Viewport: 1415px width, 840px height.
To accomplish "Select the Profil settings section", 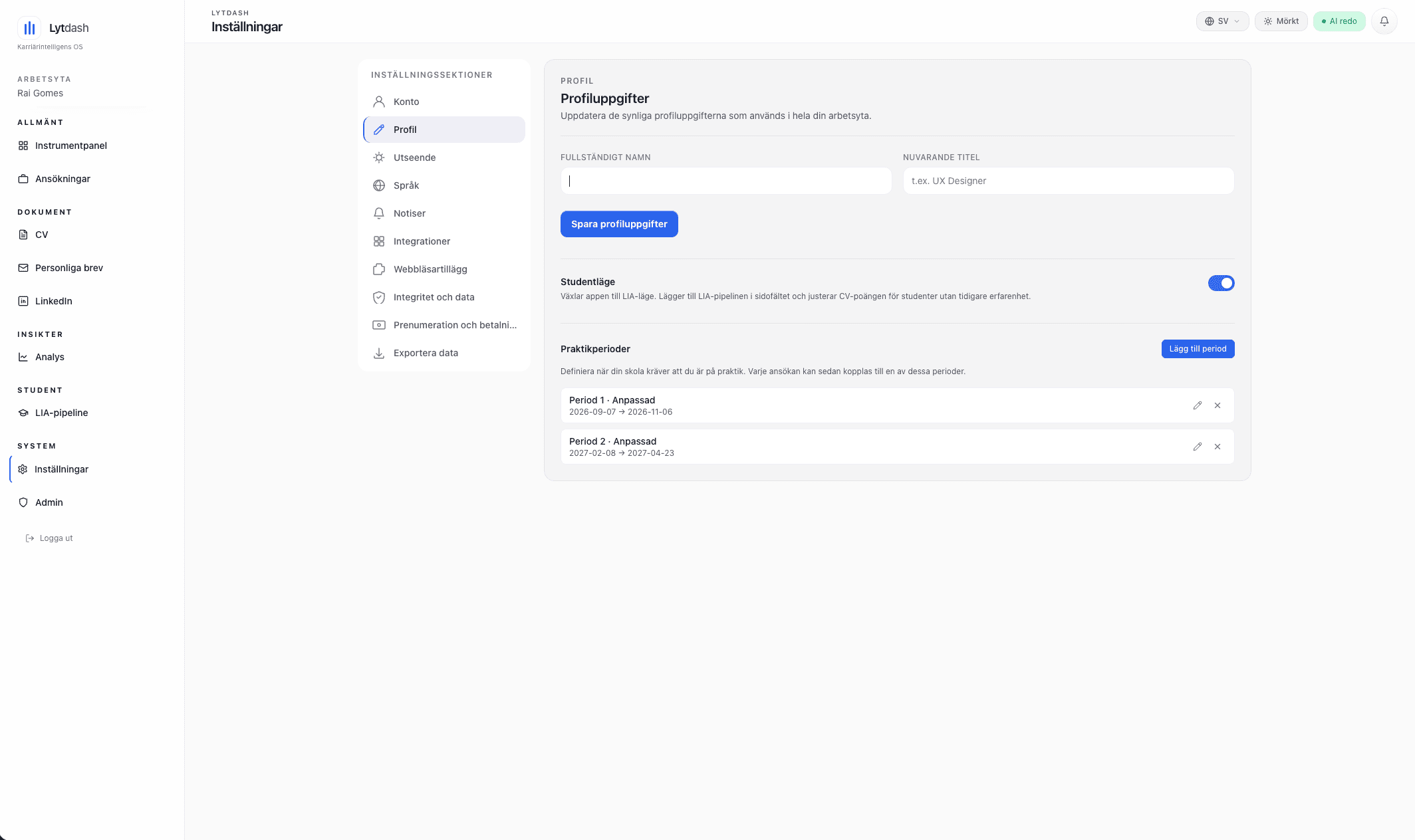I will [x=444, y=130].
